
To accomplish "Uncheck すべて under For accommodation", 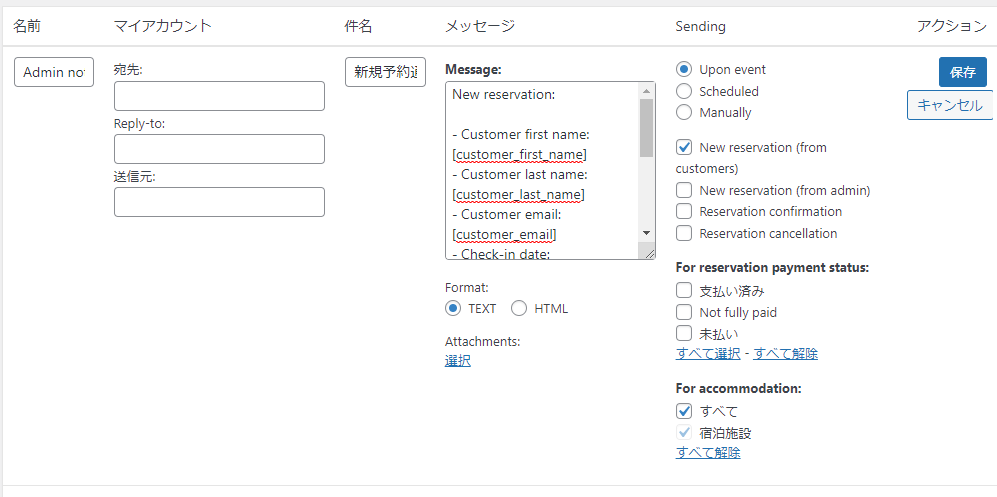I will 684,411.
